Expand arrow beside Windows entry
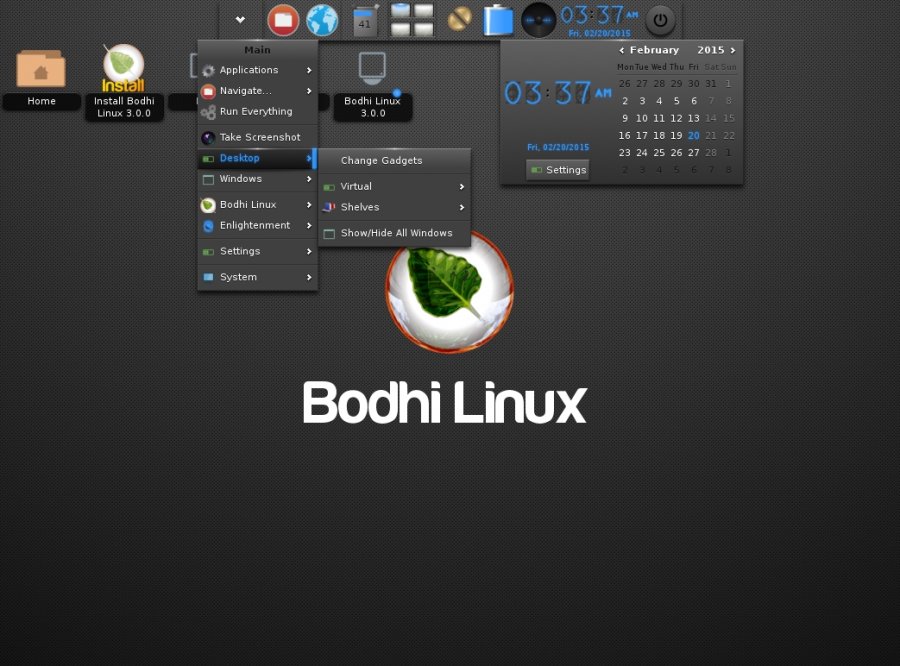 click(x=309, y=179)
